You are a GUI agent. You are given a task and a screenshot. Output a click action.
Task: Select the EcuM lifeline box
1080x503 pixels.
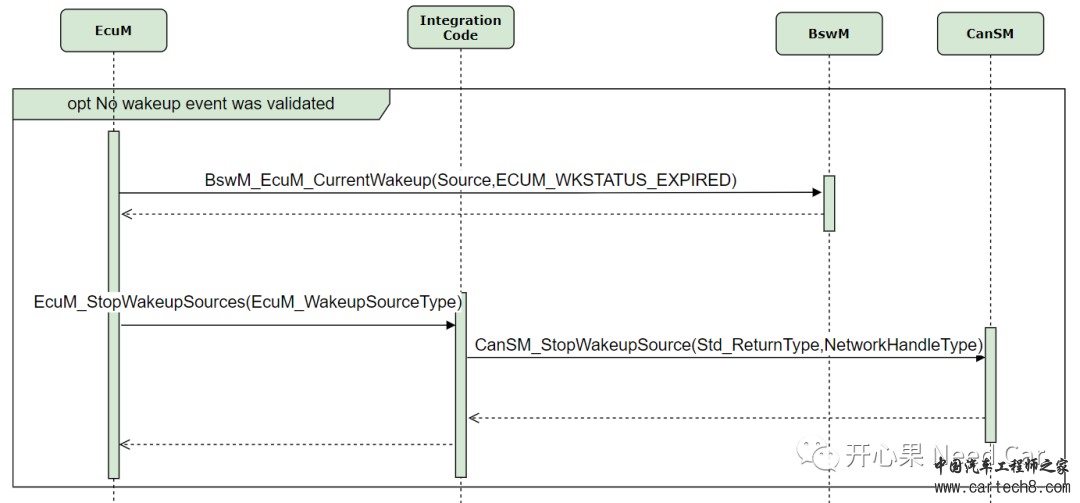point(114,30)
